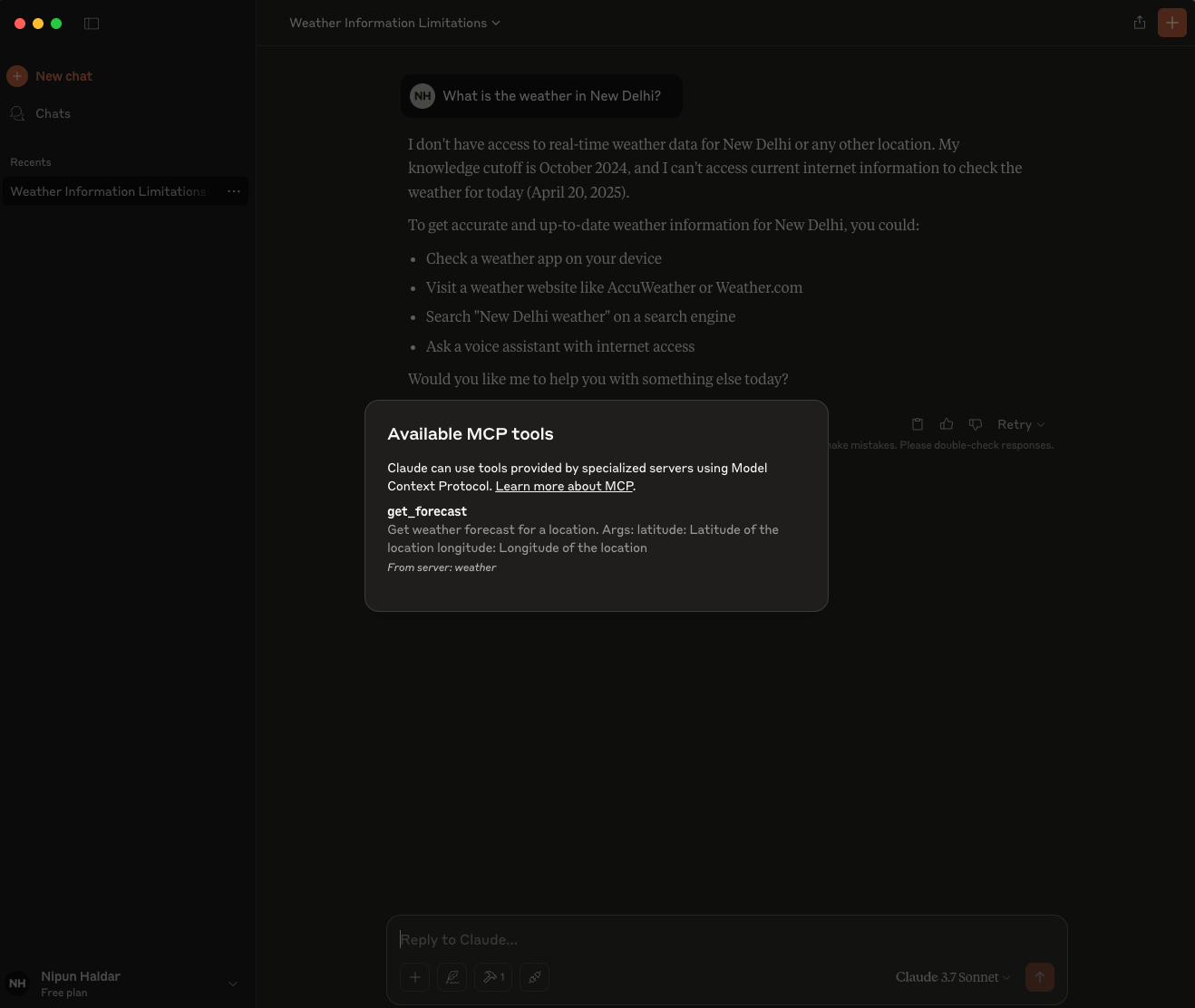Open the response style feather icon
Screen dimensions: 1195x1008
pos(452,977)
